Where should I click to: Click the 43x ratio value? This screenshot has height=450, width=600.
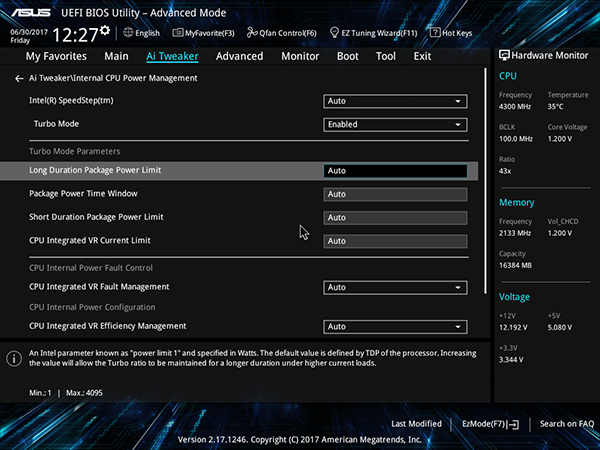(x=505, y=171)
